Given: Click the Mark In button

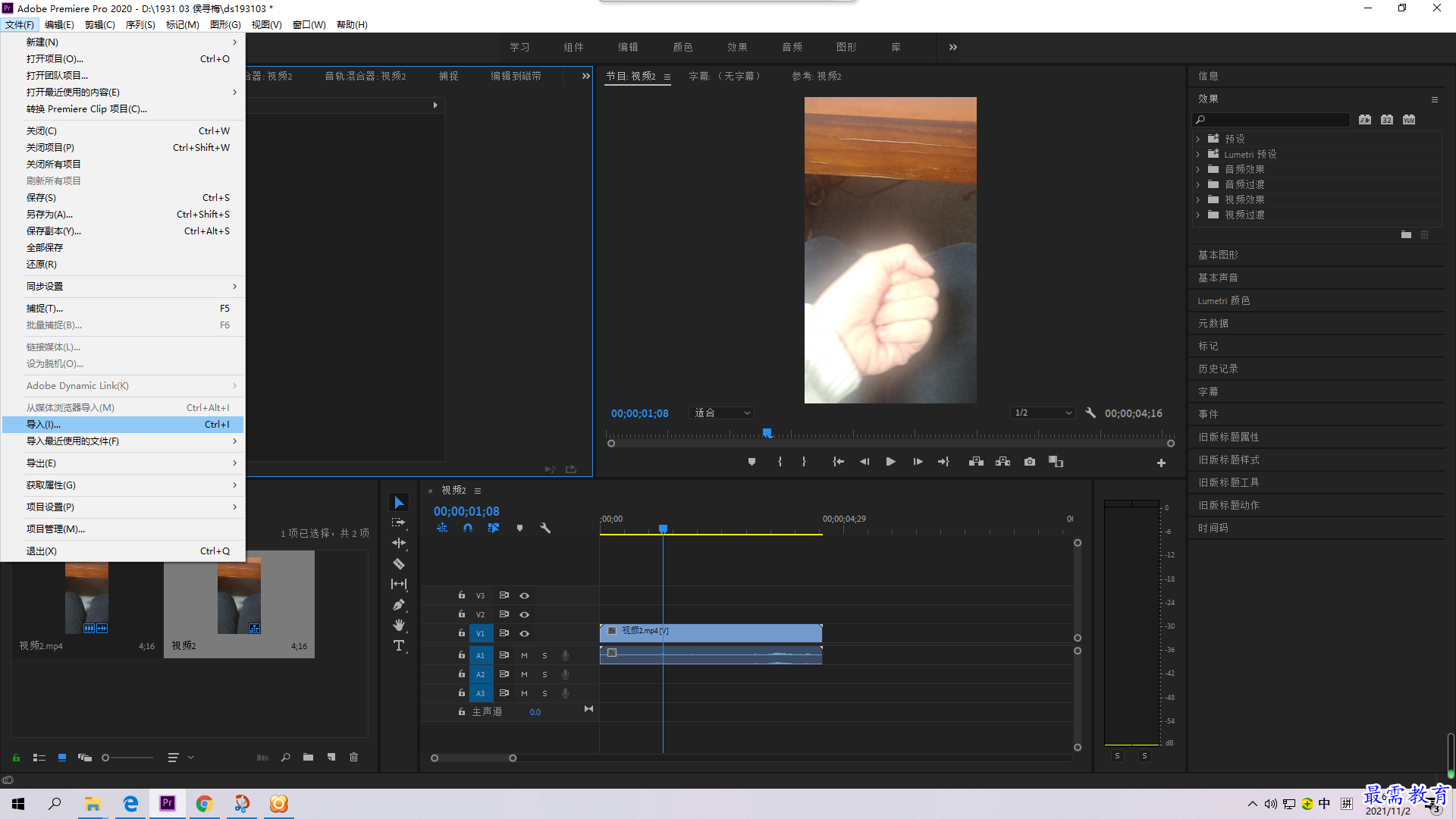Looking at the screenshot, I should [780, 462].
